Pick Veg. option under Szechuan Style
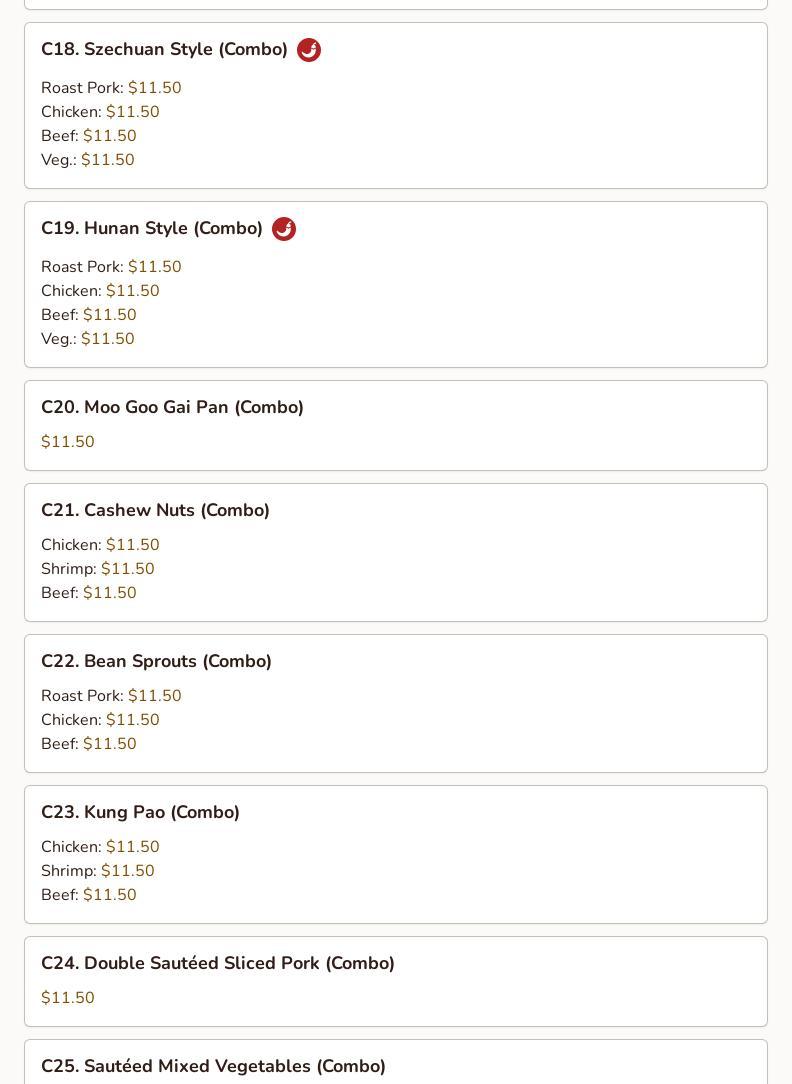 pyautogui.click(x=88, y=160)
